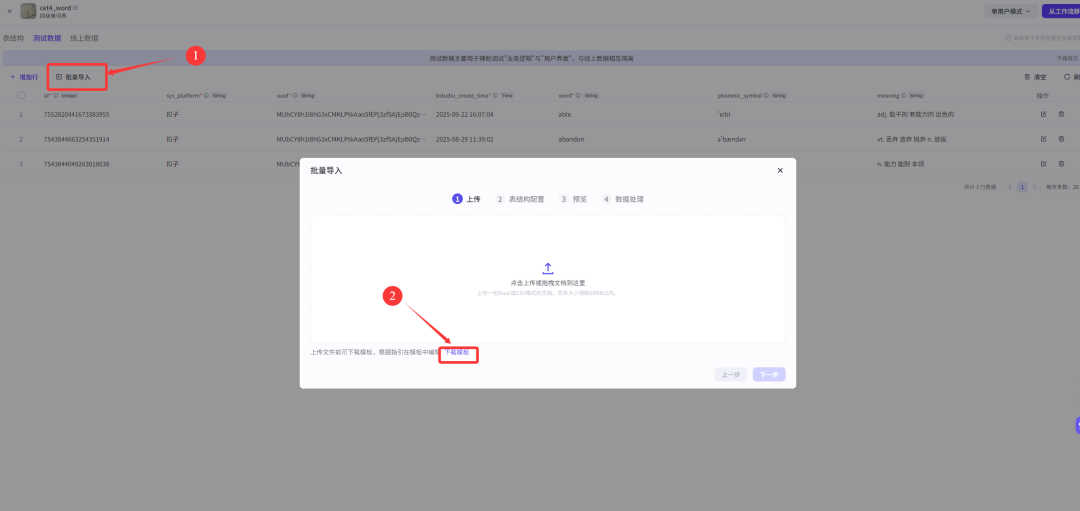Viewport: 1080px width, 511px height.
Task: Edit the row for the word able
Action: click(1043, 114)
